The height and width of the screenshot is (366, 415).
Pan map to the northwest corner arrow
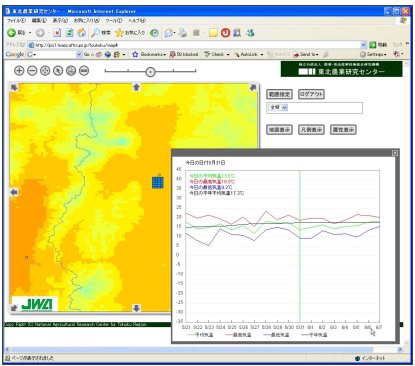click(14, 88)
